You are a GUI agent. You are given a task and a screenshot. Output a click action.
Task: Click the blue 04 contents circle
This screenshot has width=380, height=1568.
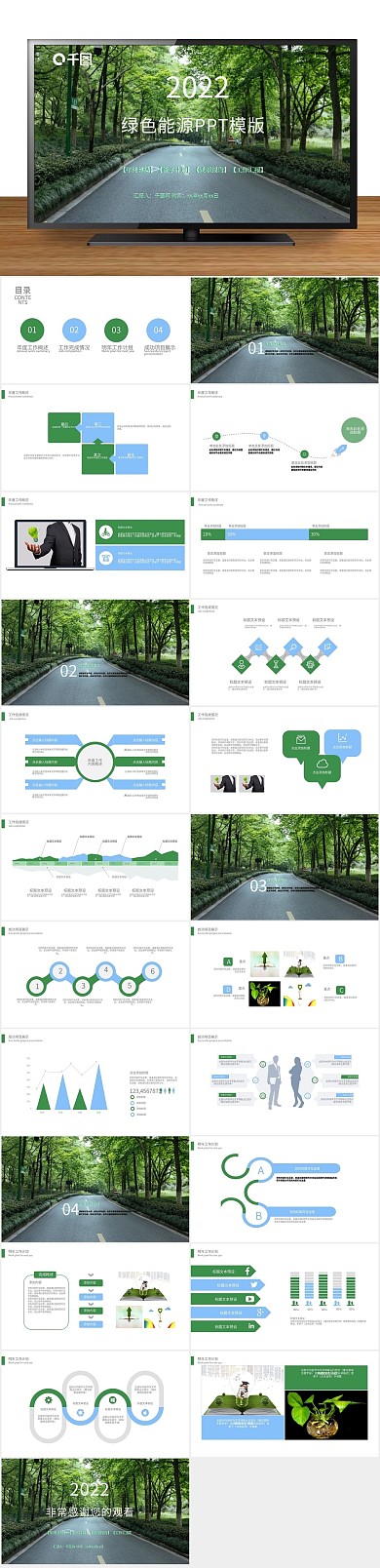pyautogui.click(x=158, y=330)
